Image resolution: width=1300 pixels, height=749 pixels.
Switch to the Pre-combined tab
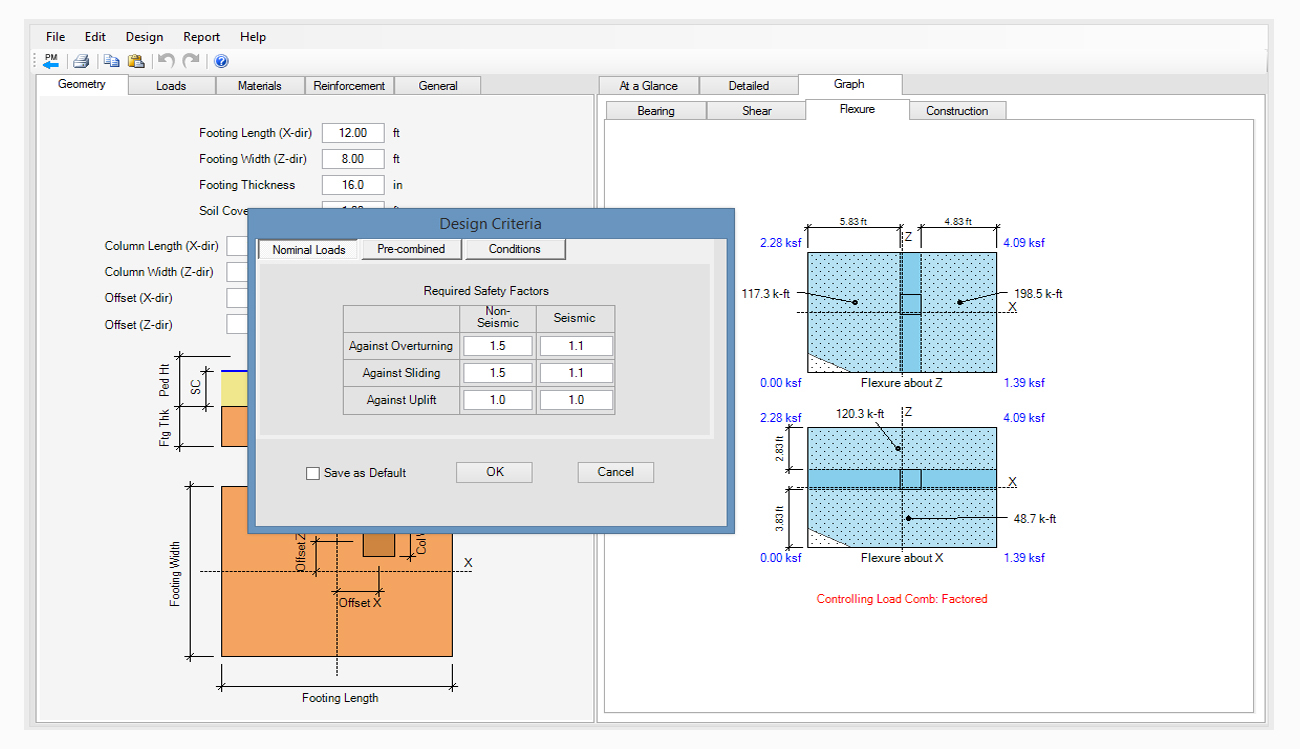click(411, 249)
